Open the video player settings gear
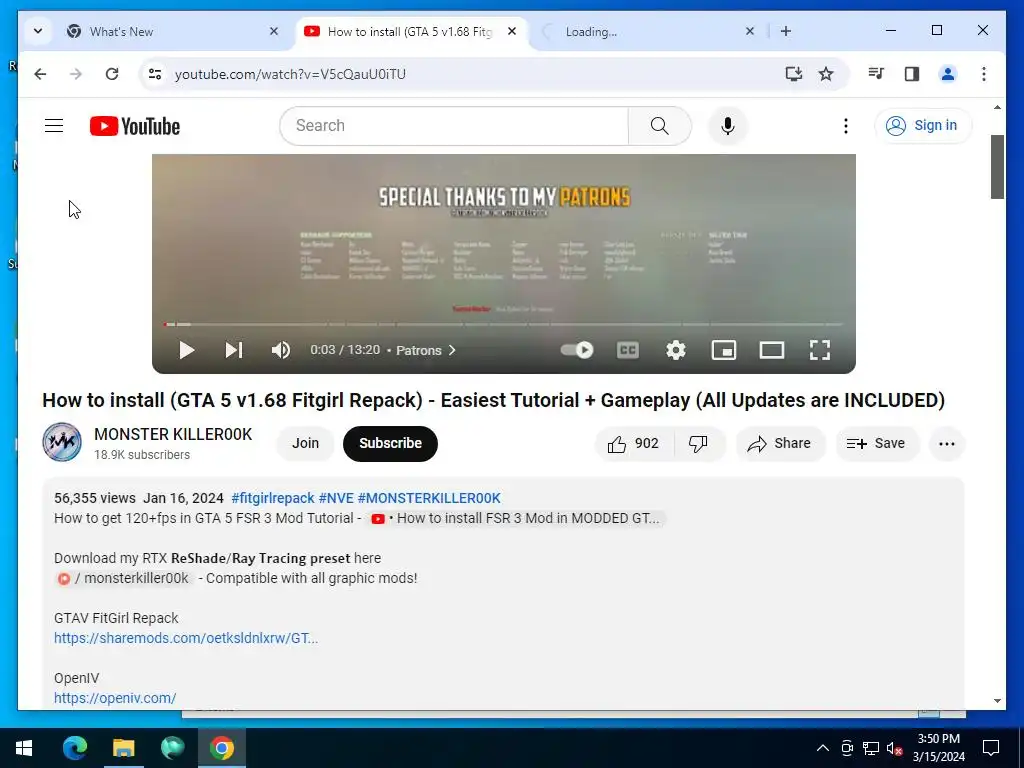 click(x=676, y=350)
